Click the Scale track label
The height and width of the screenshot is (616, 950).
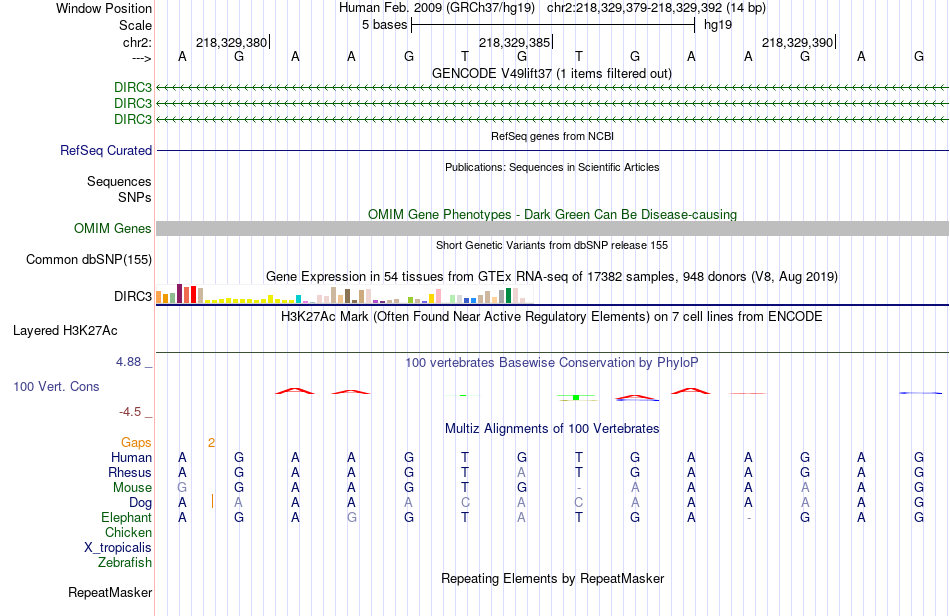tap(135, 25)
